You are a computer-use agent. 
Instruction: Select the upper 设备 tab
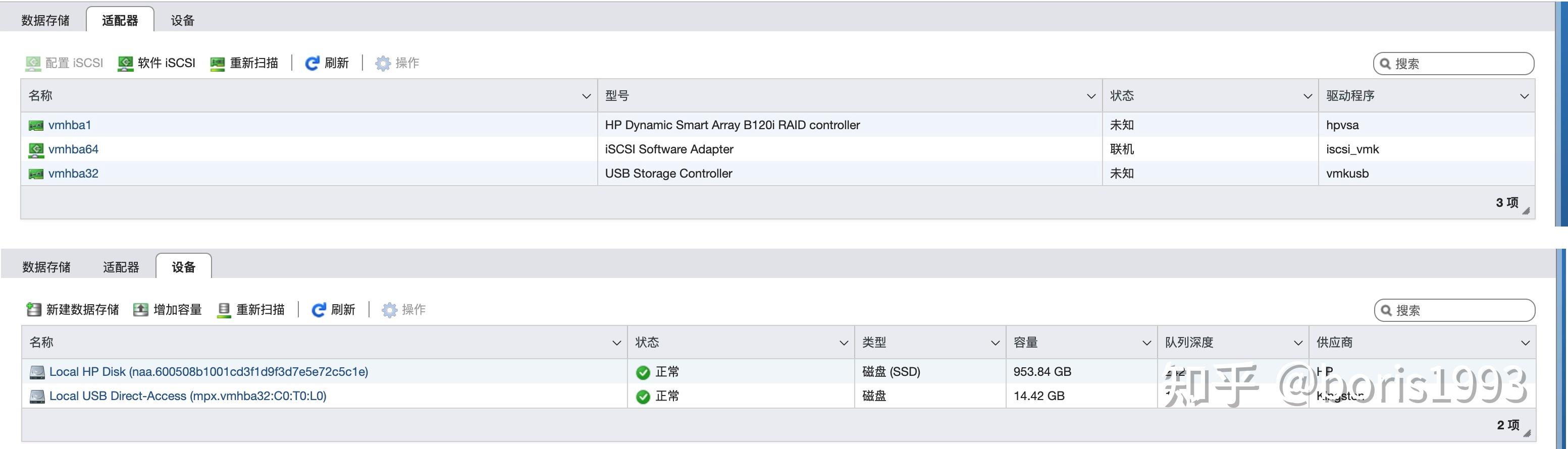[183, 21]
